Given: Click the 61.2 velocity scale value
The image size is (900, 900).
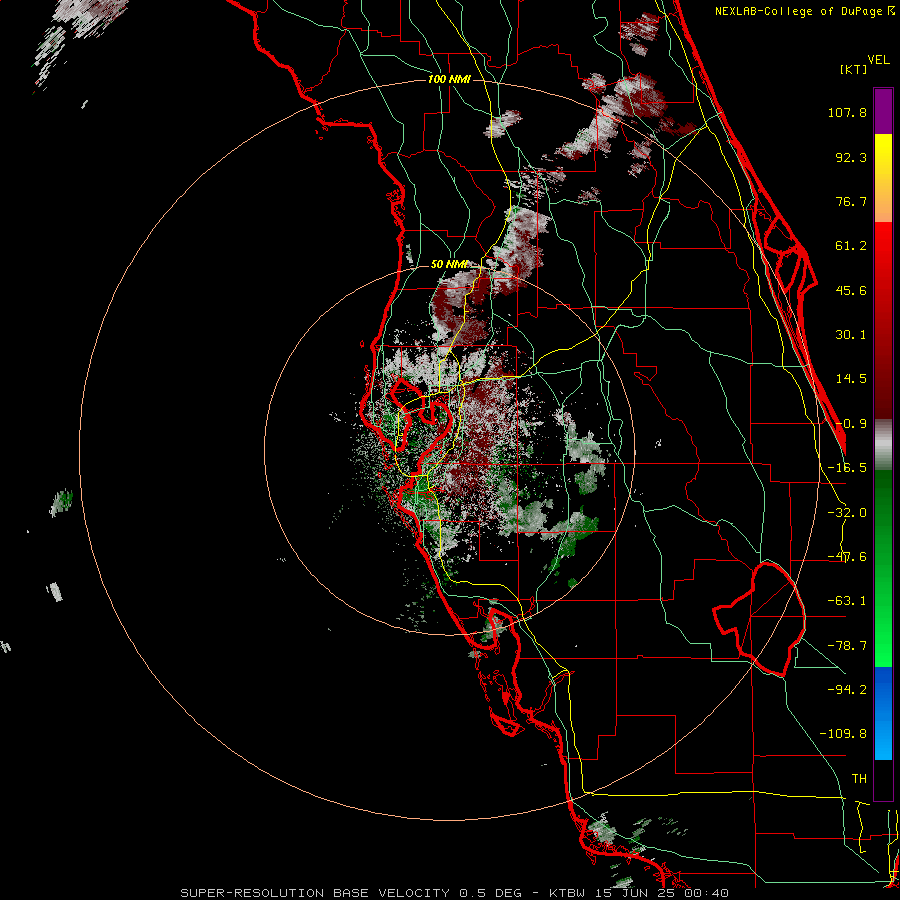Looking at the screenshot, I should click(851, 246).
